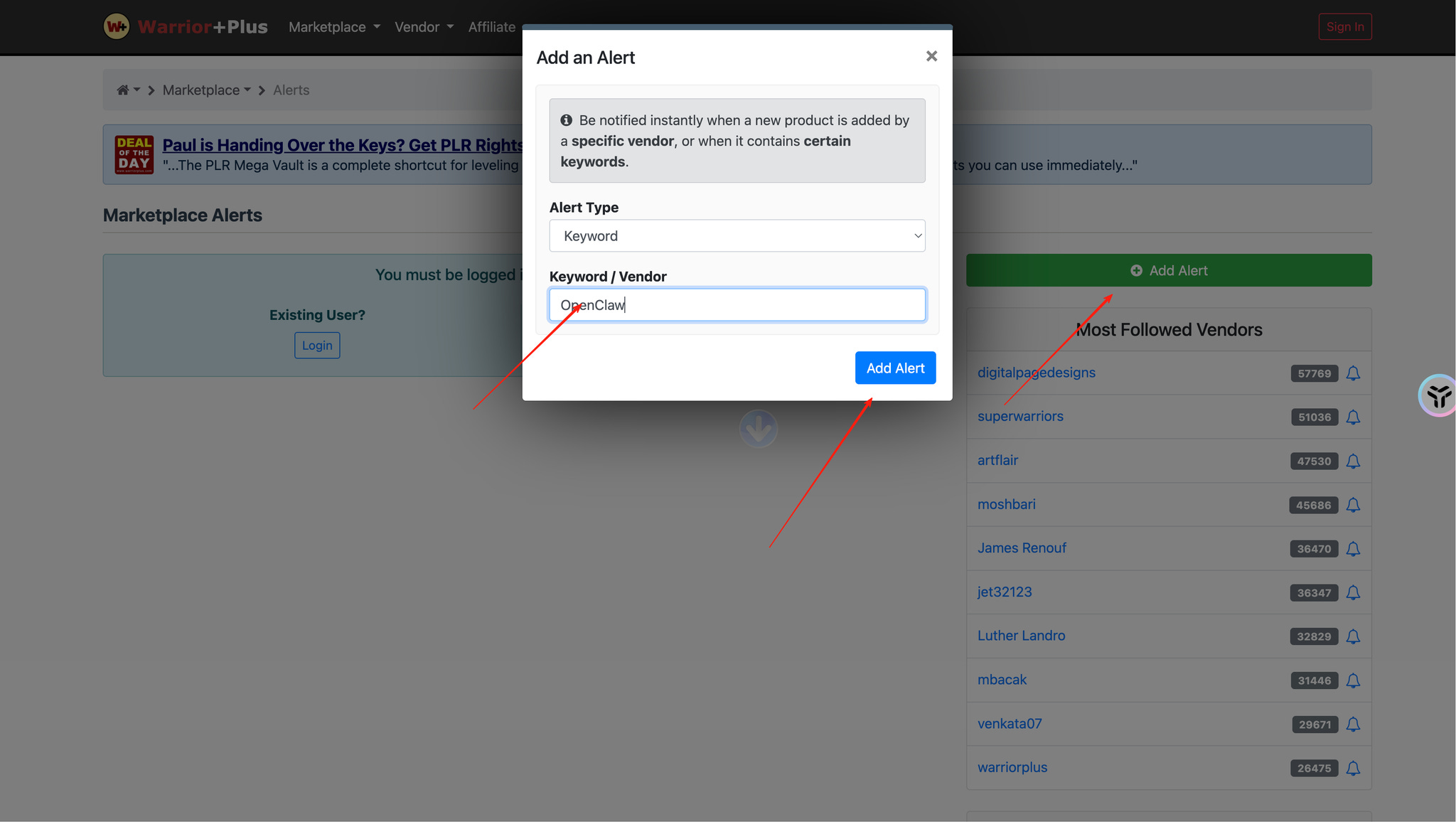Screen dimensions: 1456x822
Task: Open the Vendor nav dropdown
Action: 424,27
